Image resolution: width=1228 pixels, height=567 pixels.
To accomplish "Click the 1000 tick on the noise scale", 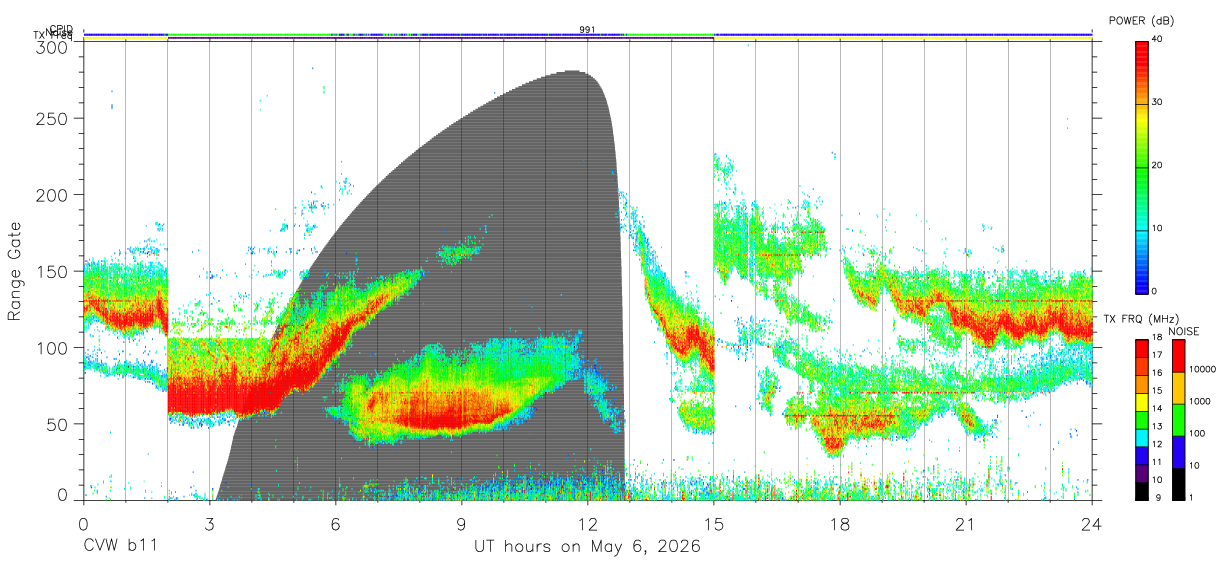I will (x=1202, y=401).
